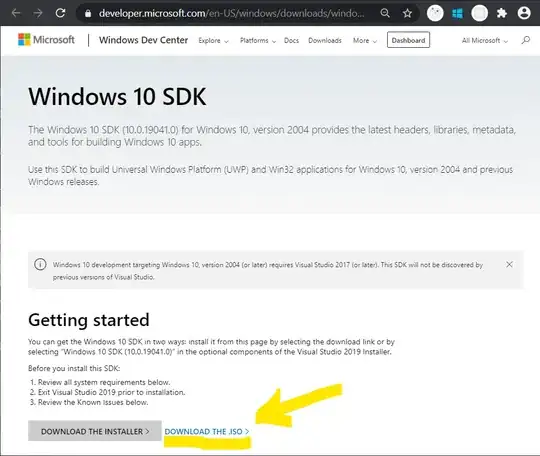Click Download the Installer button
540x456 pixels.
(95, 431)
